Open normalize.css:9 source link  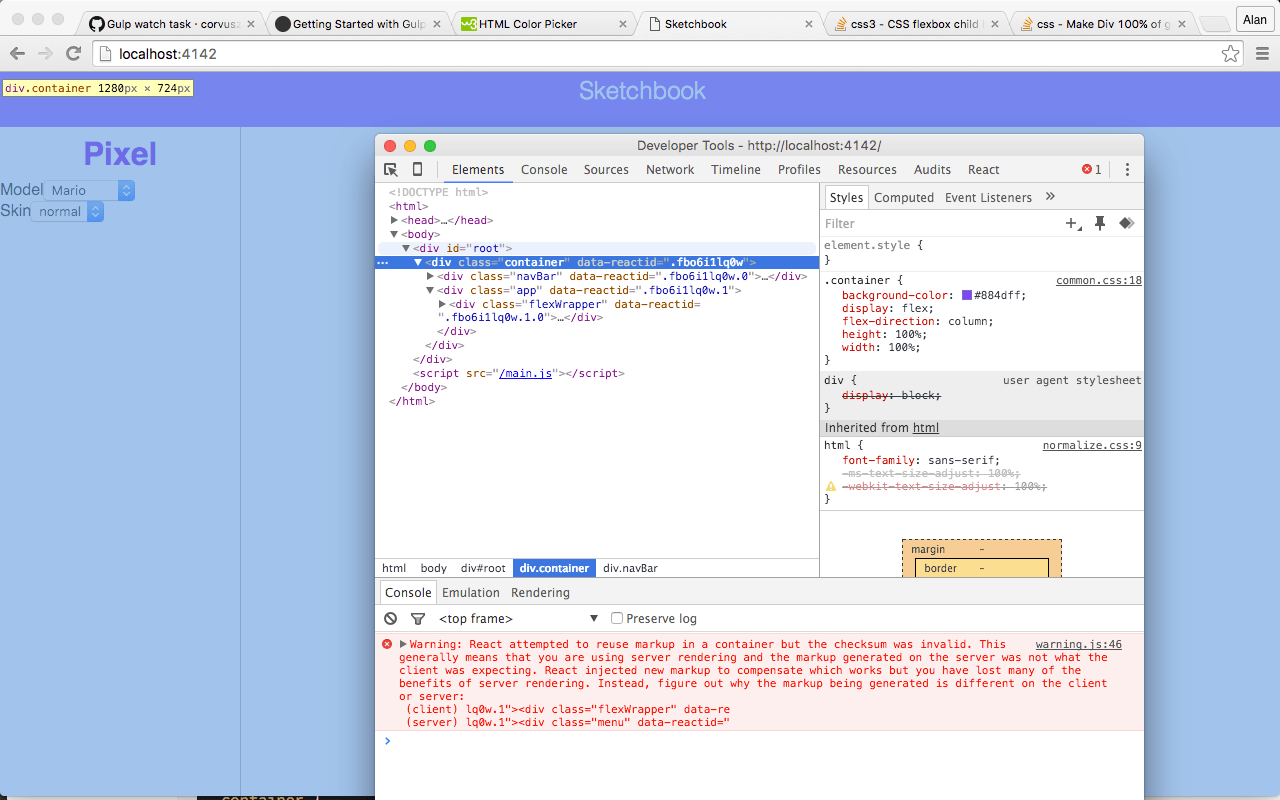[x=1092, y=446]
